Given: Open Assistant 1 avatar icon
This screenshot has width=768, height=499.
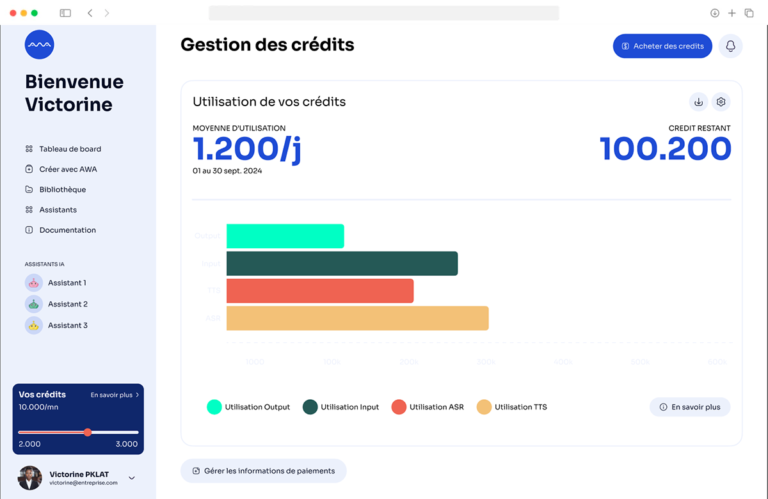Looking at the screenshot, I should coord(34,283).
